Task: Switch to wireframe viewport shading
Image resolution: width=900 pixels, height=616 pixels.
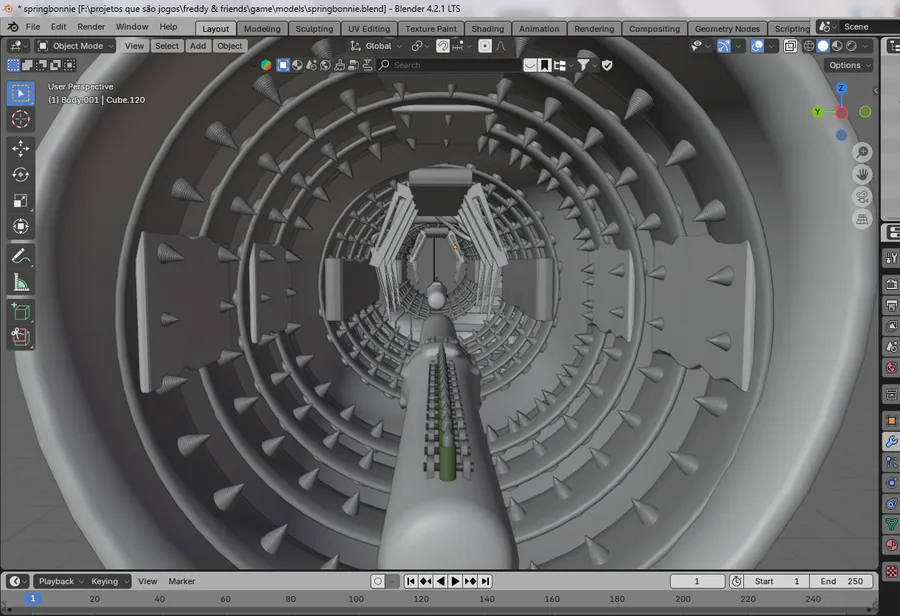Action: pos(809,46)
